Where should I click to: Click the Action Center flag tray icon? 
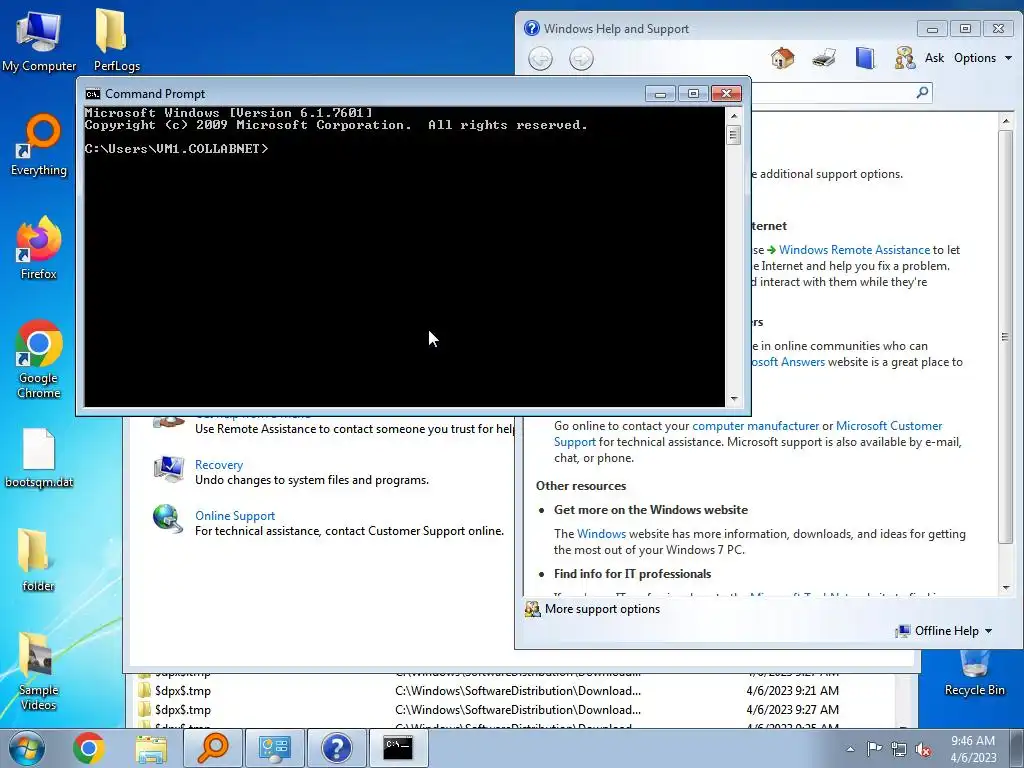874,749
